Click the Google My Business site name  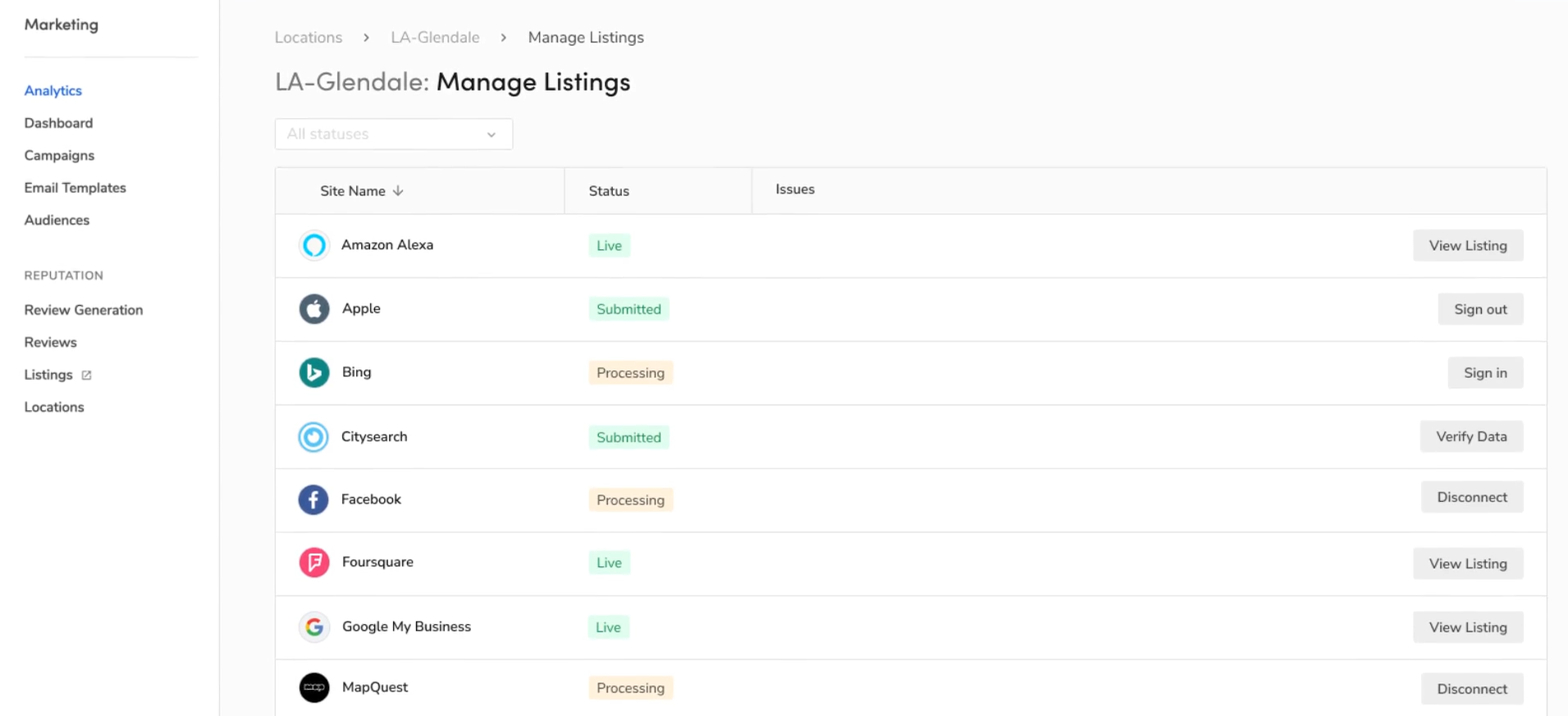[406, 627]
